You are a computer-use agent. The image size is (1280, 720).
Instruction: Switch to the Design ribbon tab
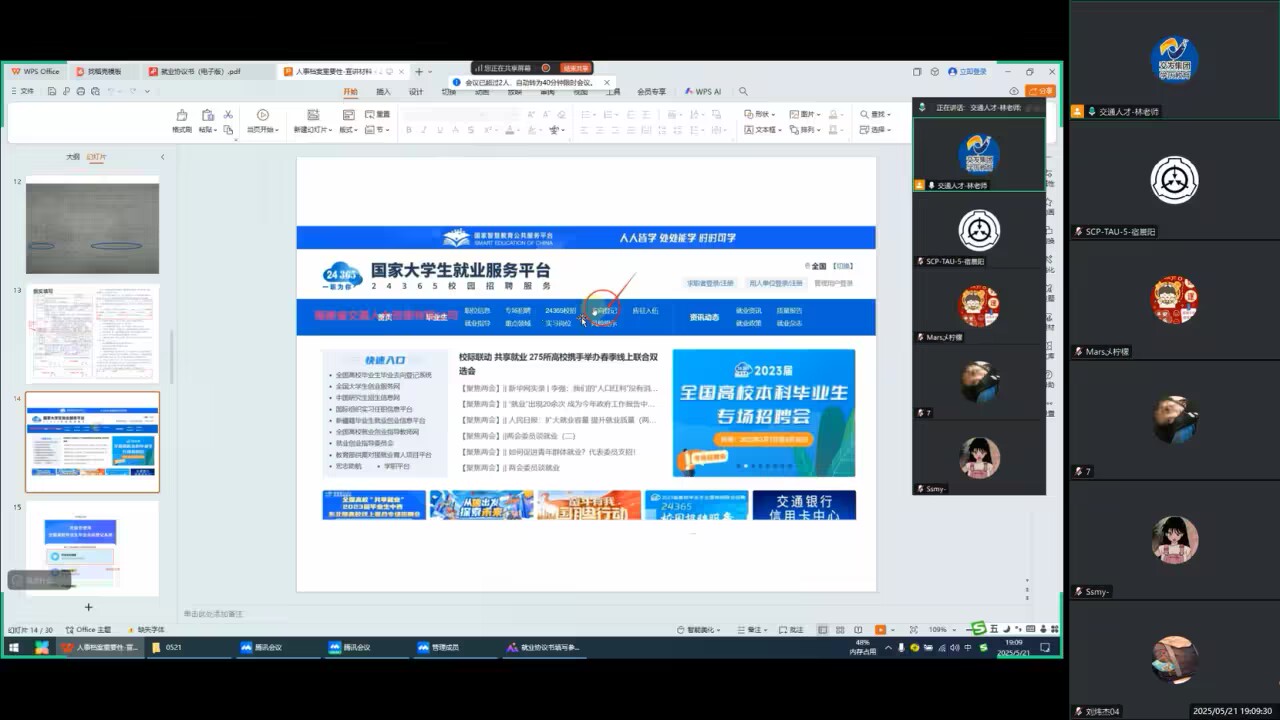[416, 91]
